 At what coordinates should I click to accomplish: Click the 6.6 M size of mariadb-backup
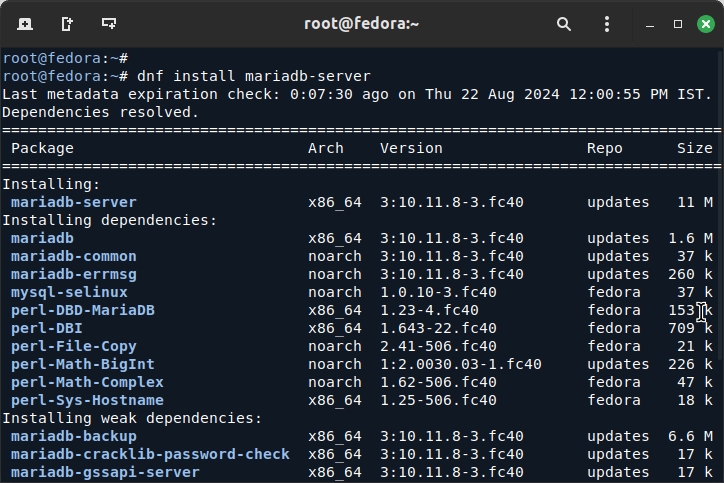tap(690, 436)
